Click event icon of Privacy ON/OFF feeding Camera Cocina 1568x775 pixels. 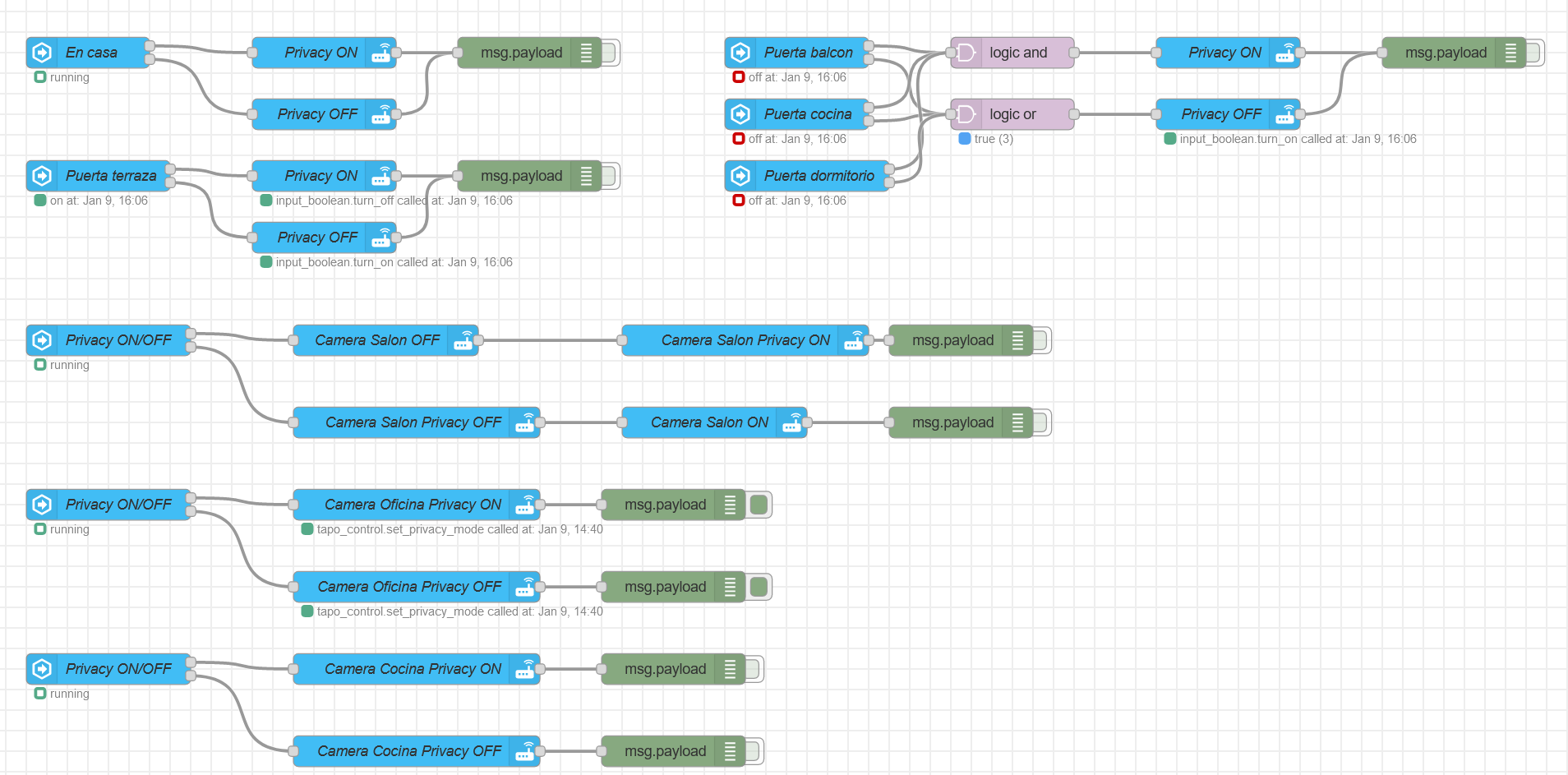click(x=42, y=669)
